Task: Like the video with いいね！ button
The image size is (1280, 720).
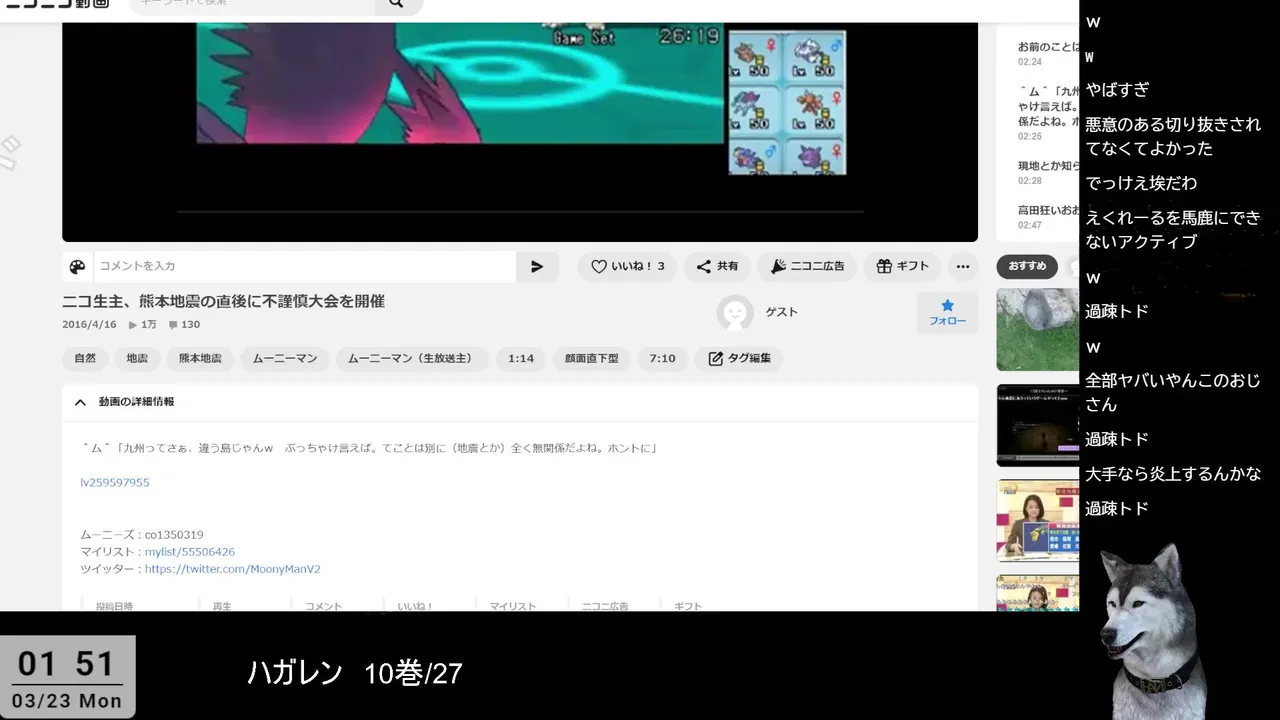Action: point(628,267)
